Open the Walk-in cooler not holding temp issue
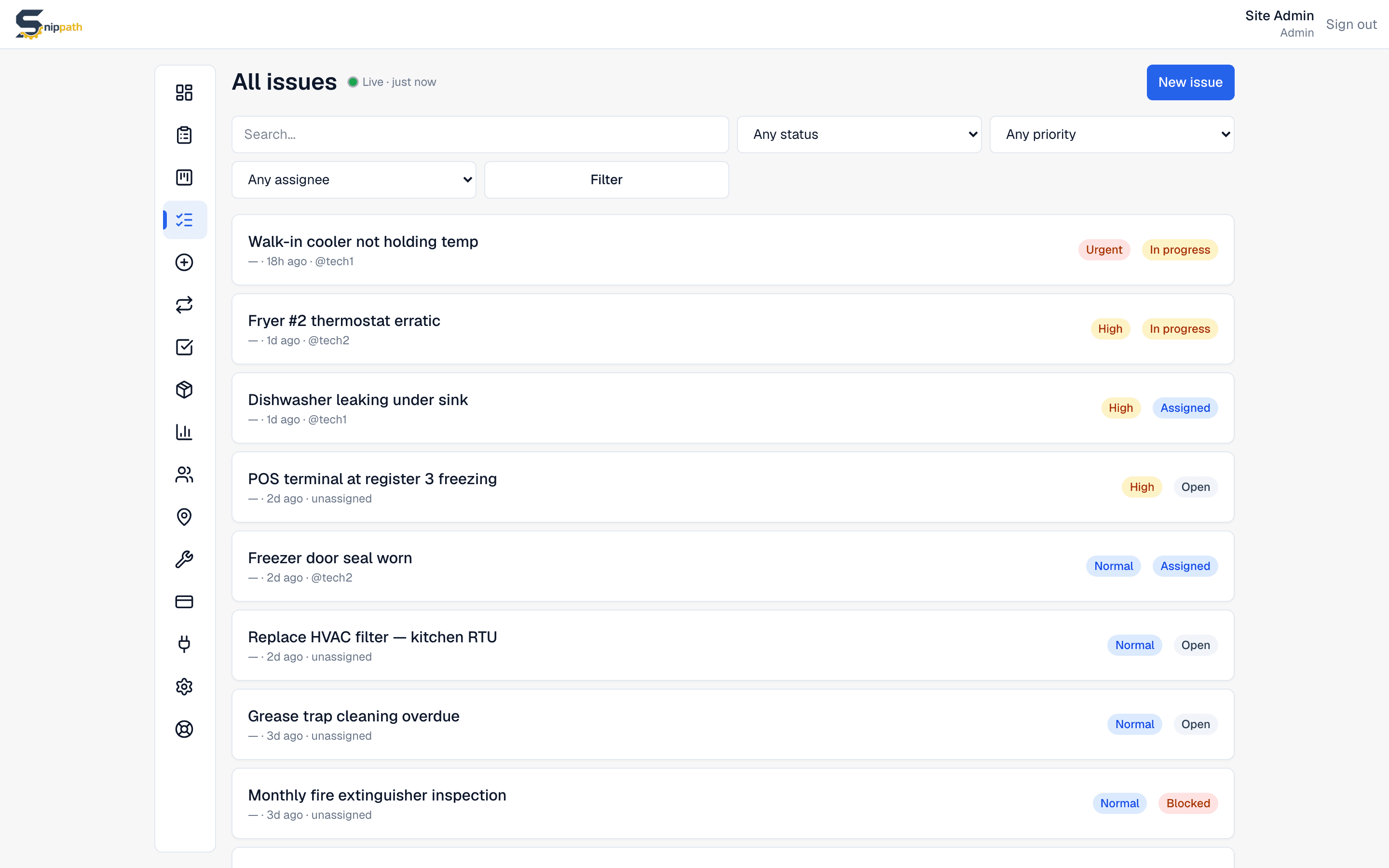Screen dimensions: 1389x868 [x=733, y=250]
